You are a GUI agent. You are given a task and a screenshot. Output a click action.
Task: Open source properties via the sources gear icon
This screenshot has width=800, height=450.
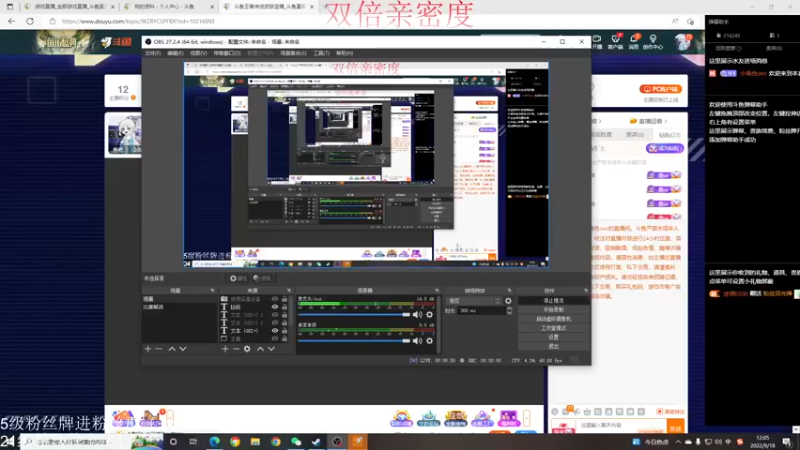click(247, 349)
